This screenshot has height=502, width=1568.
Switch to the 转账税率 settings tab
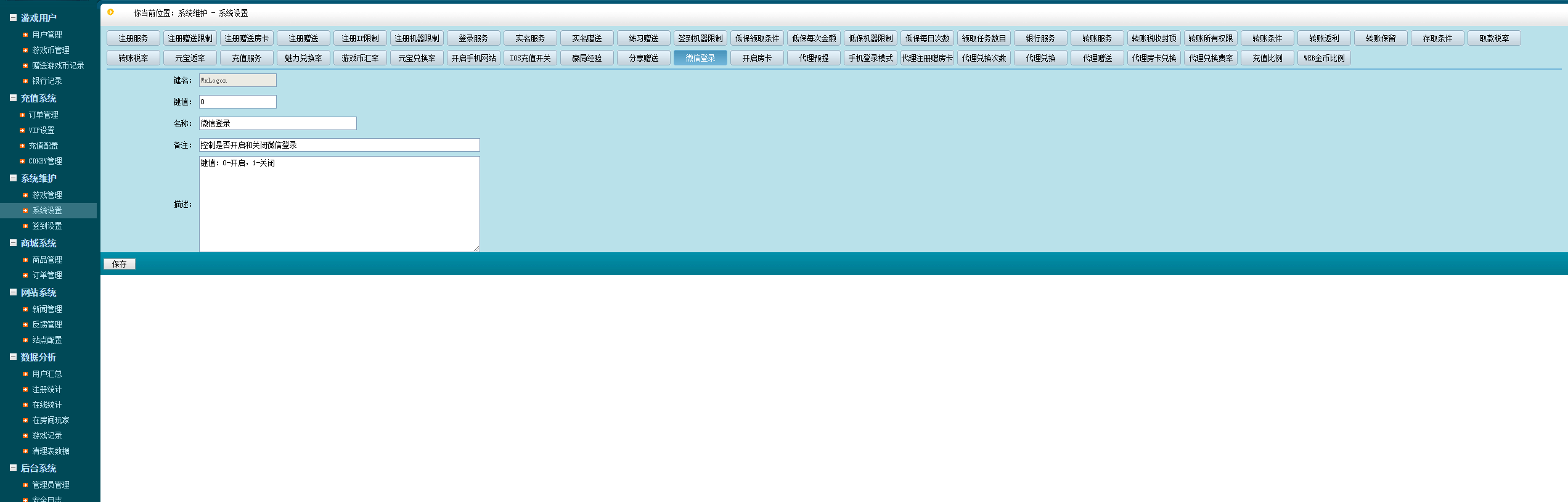click(x=133, y=58)
